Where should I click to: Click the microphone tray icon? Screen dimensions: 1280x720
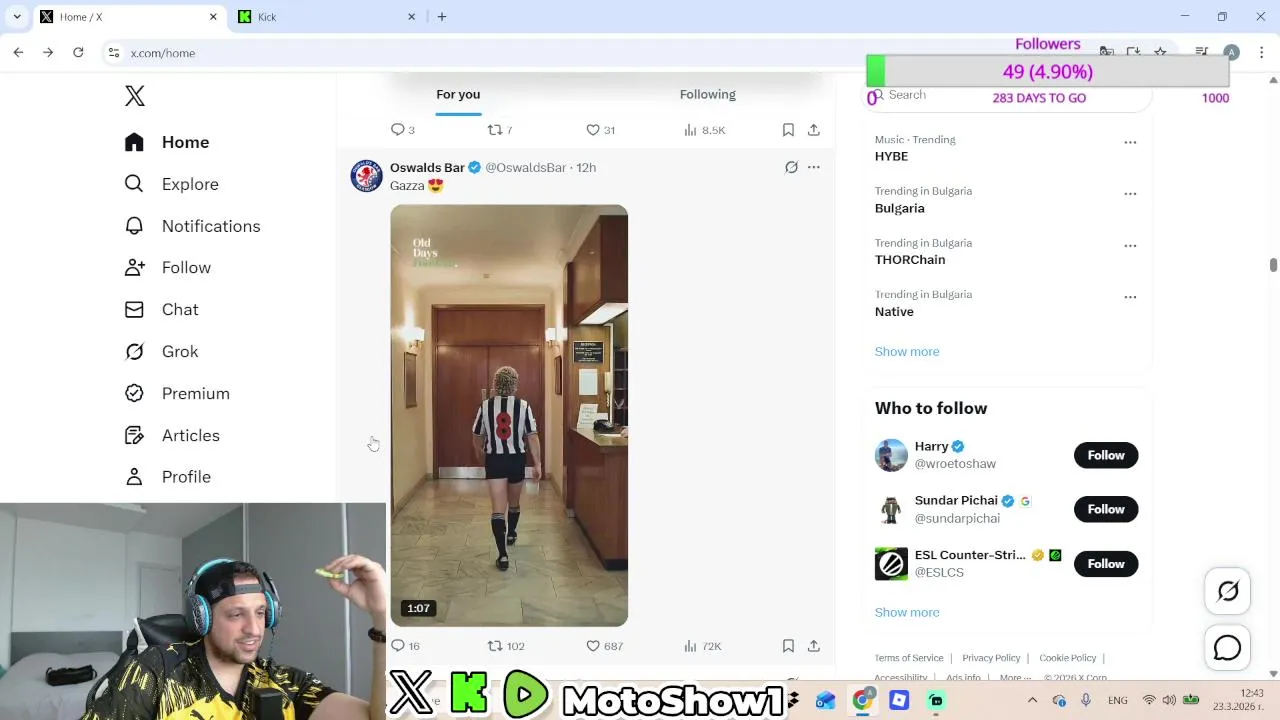(x=1086, y=700)
